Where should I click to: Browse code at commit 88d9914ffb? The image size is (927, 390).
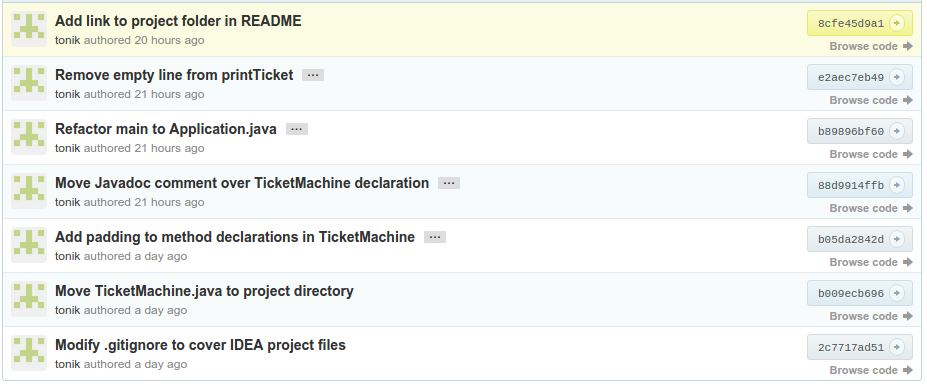click(871, 208)
